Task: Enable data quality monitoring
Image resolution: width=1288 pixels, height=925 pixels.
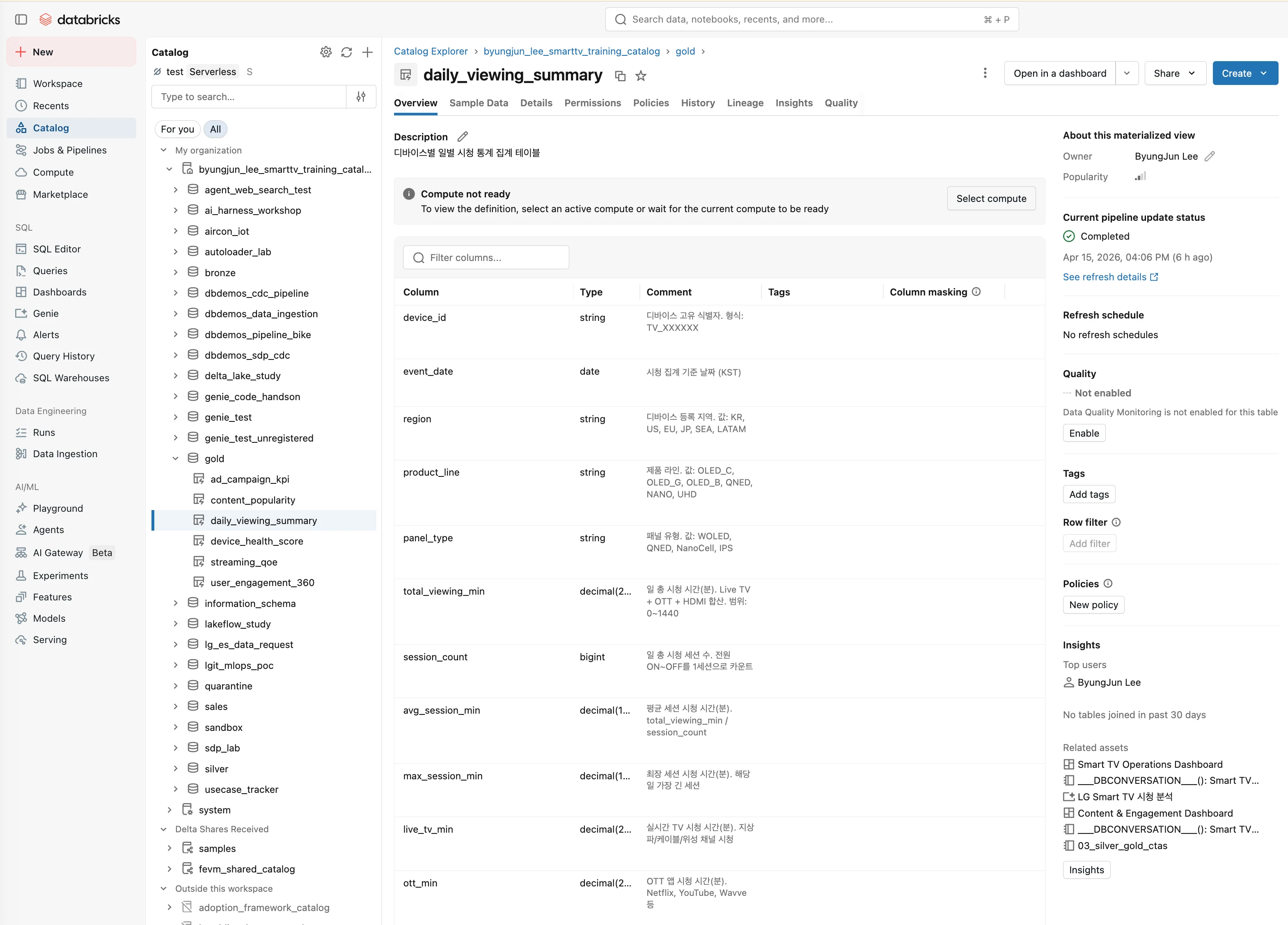Action: click(1084, 433)
